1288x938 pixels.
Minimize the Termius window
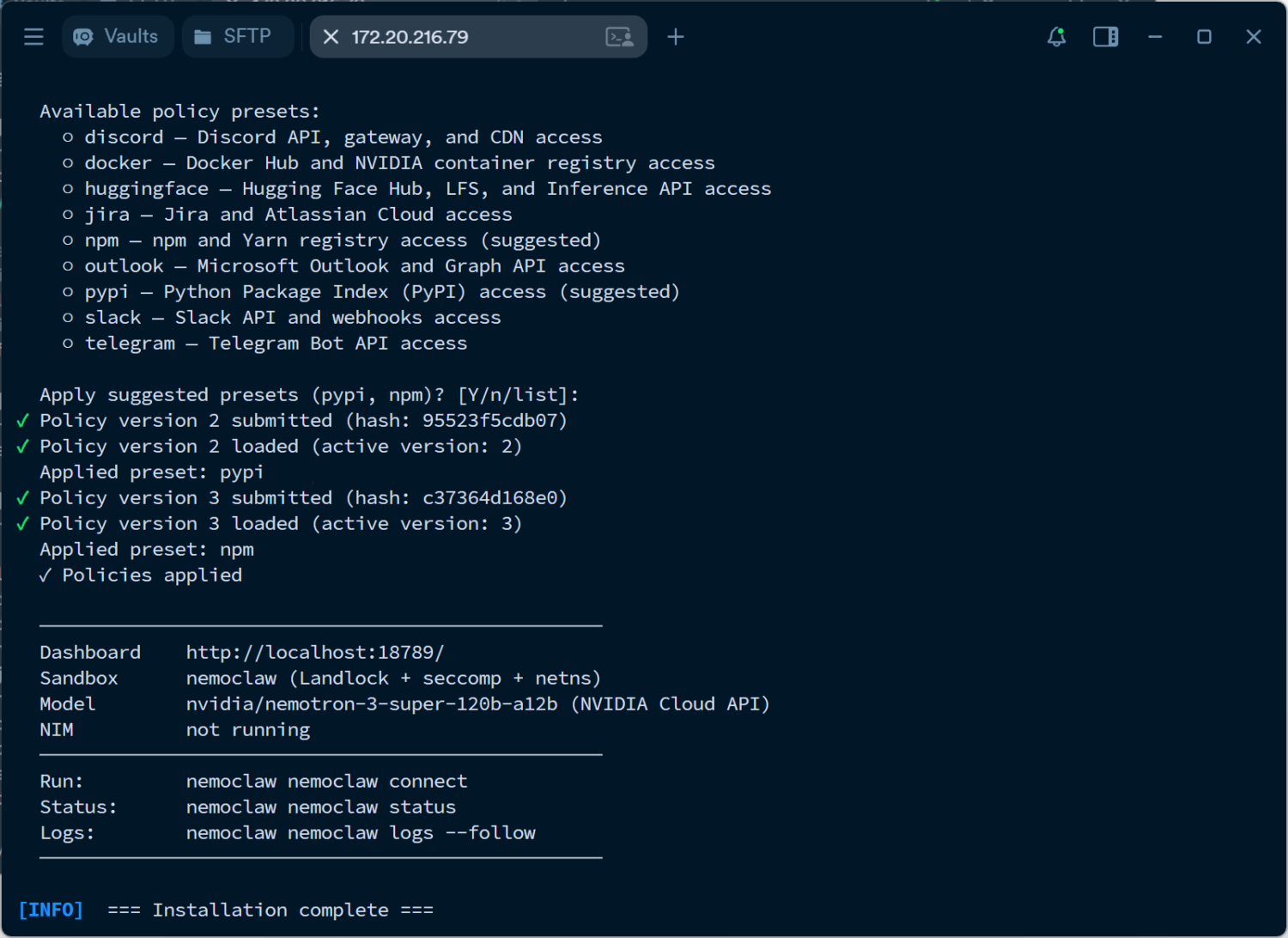tap(1155, 37)
